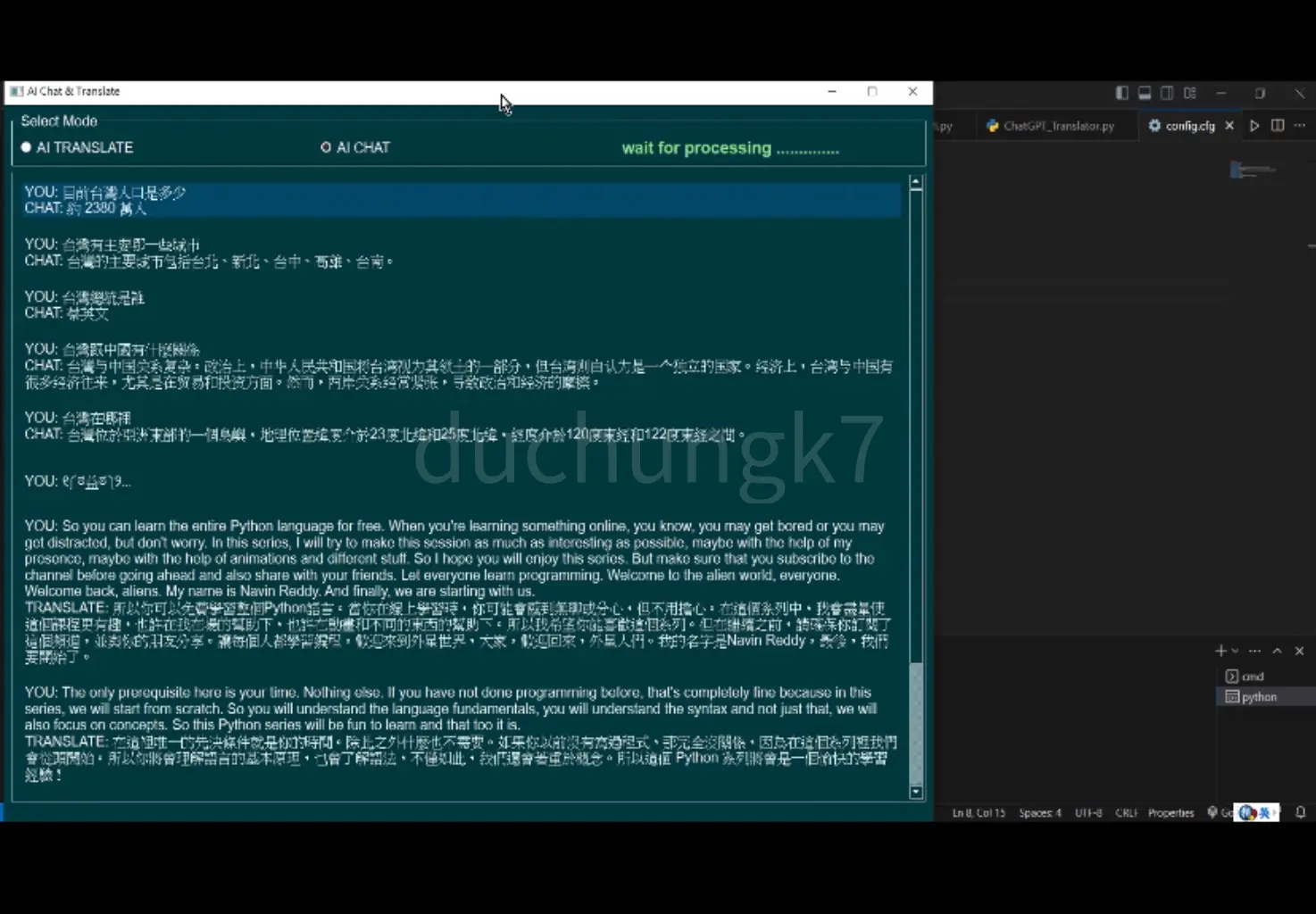The width and height of the screenshot is (1316, 914).
Task: Open the Customize Layout icon
Action: point(1190,93)
